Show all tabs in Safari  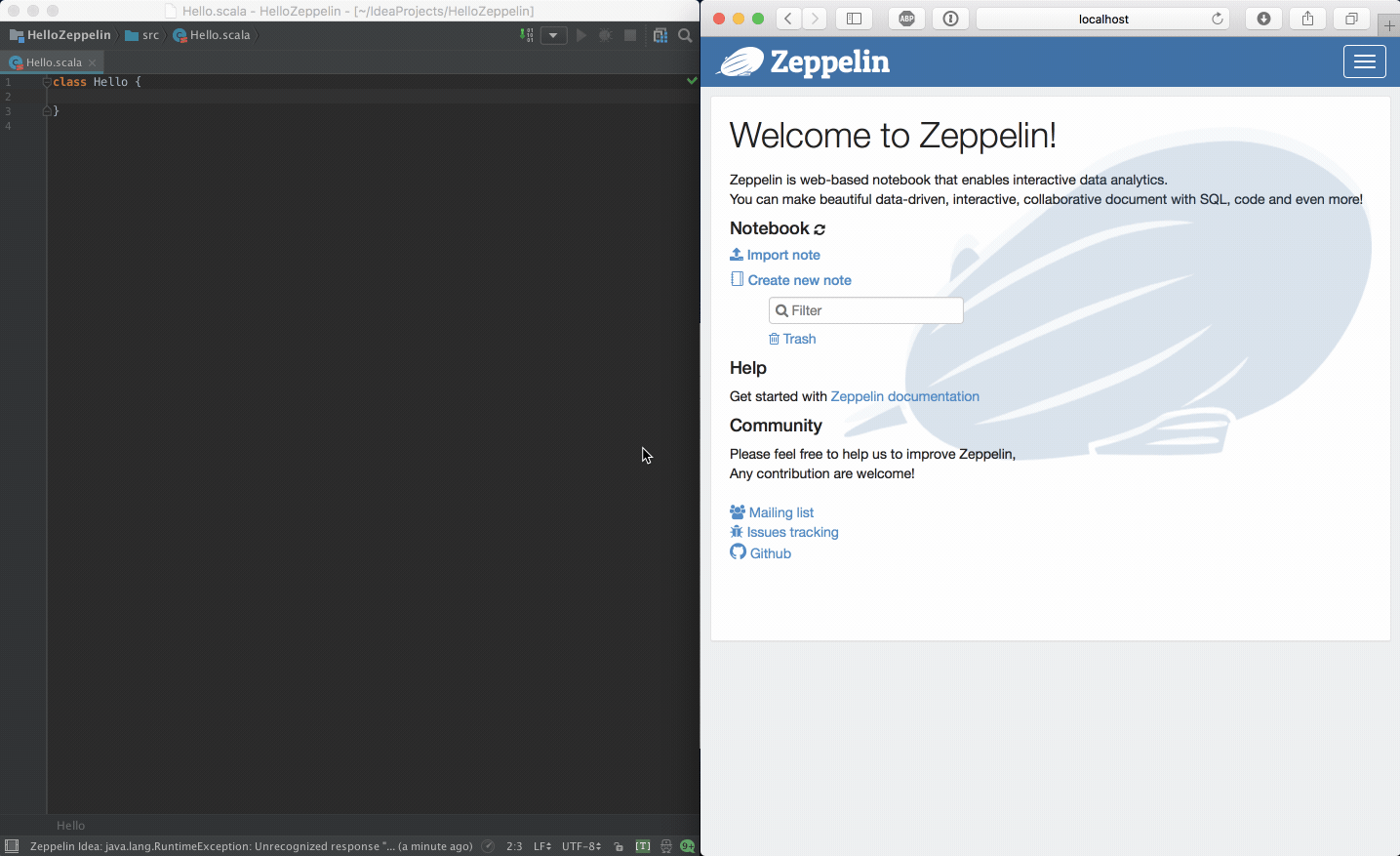[1351, 19]
